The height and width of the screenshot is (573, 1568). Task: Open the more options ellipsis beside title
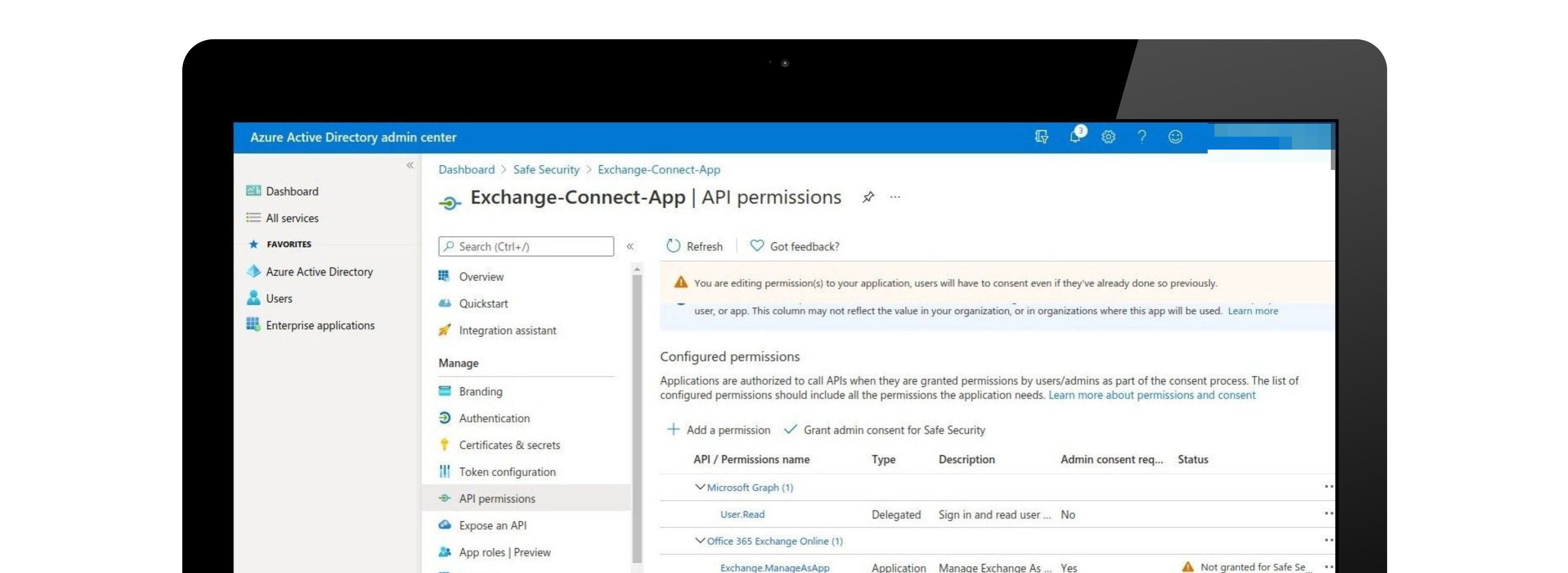click(895, 197)
